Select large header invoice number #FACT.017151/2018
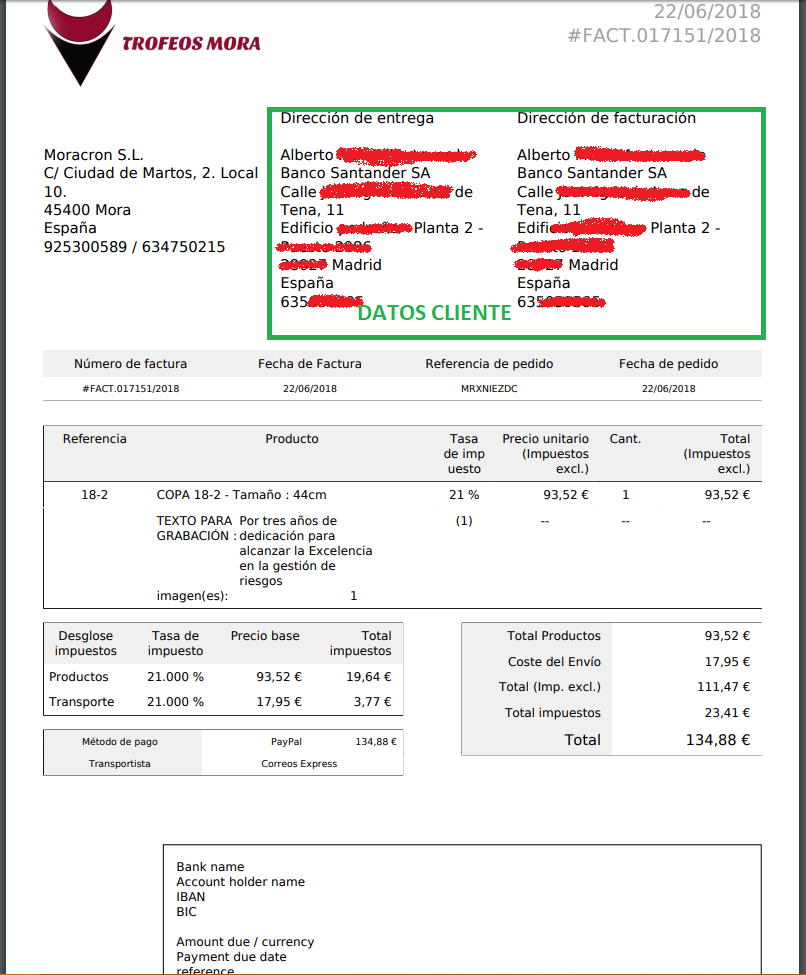Image resolution: width=806 pixels, height=975 pixels. point(664,35)
